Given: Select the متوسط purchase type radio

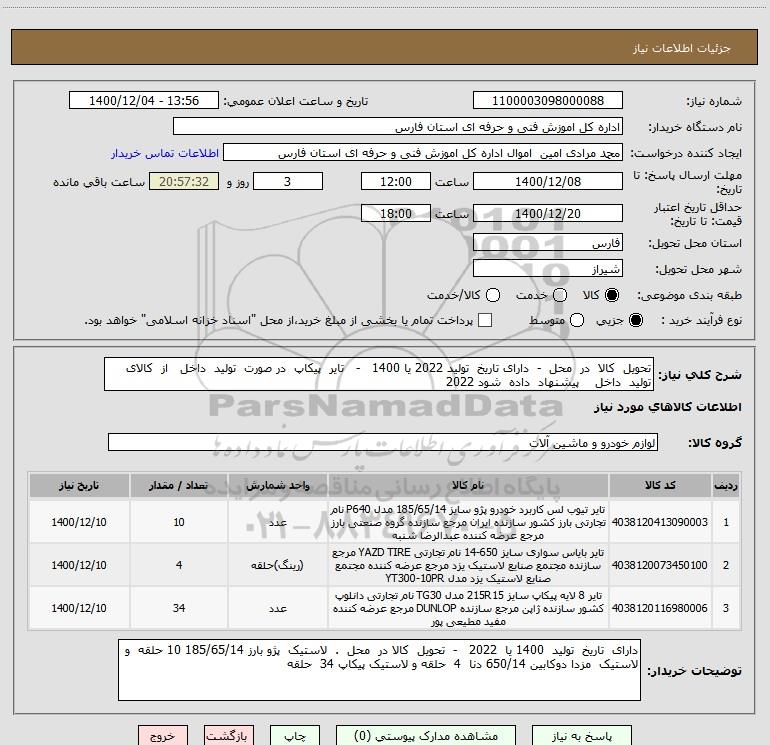Looking at the screenshot, I should (x=577, y=320).
